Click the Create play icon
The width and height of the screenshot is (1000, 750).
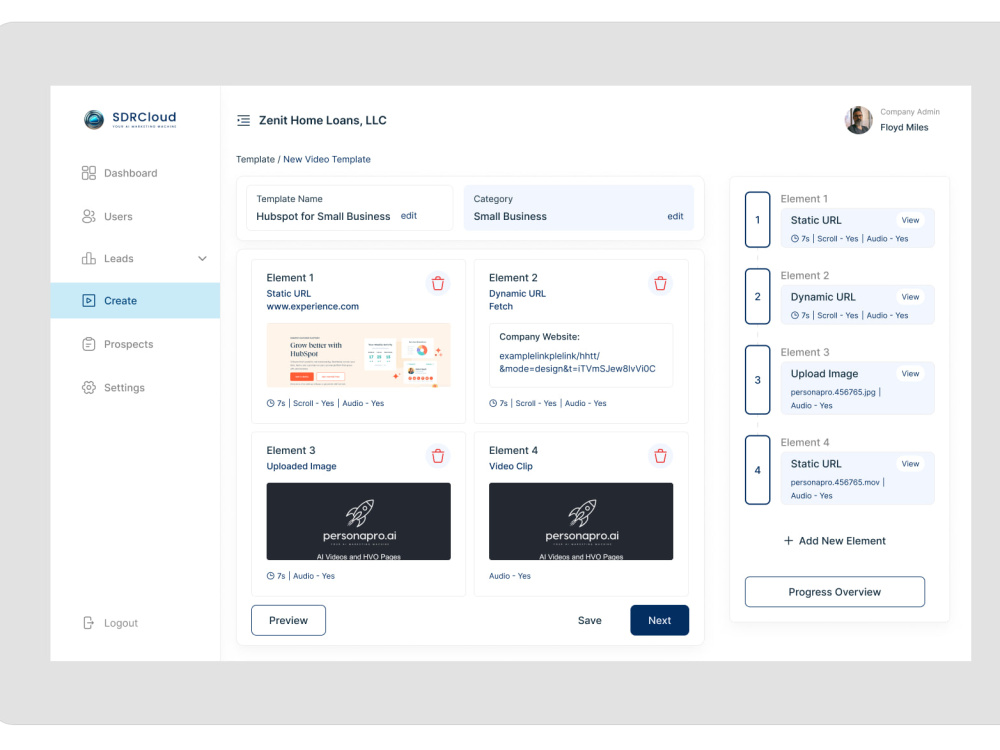pyautogui.click(x=89, y=301)
